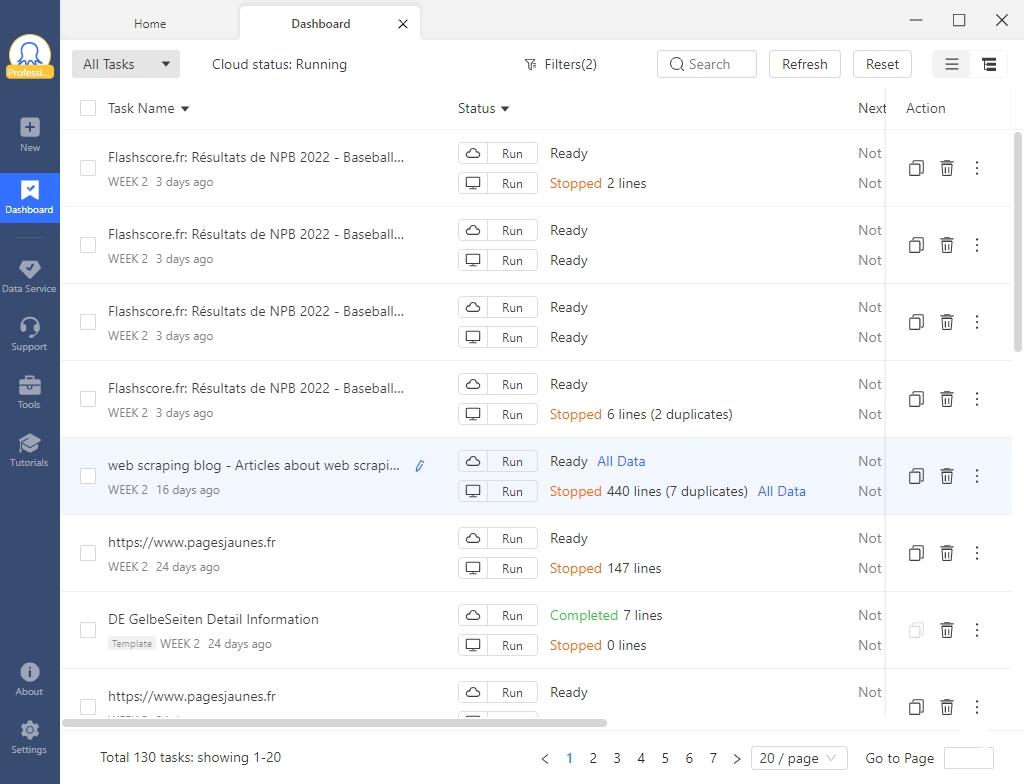This screenshot has width=1024, height=784.
Task: Close the Dashboard tab
Action: [403, 24]
